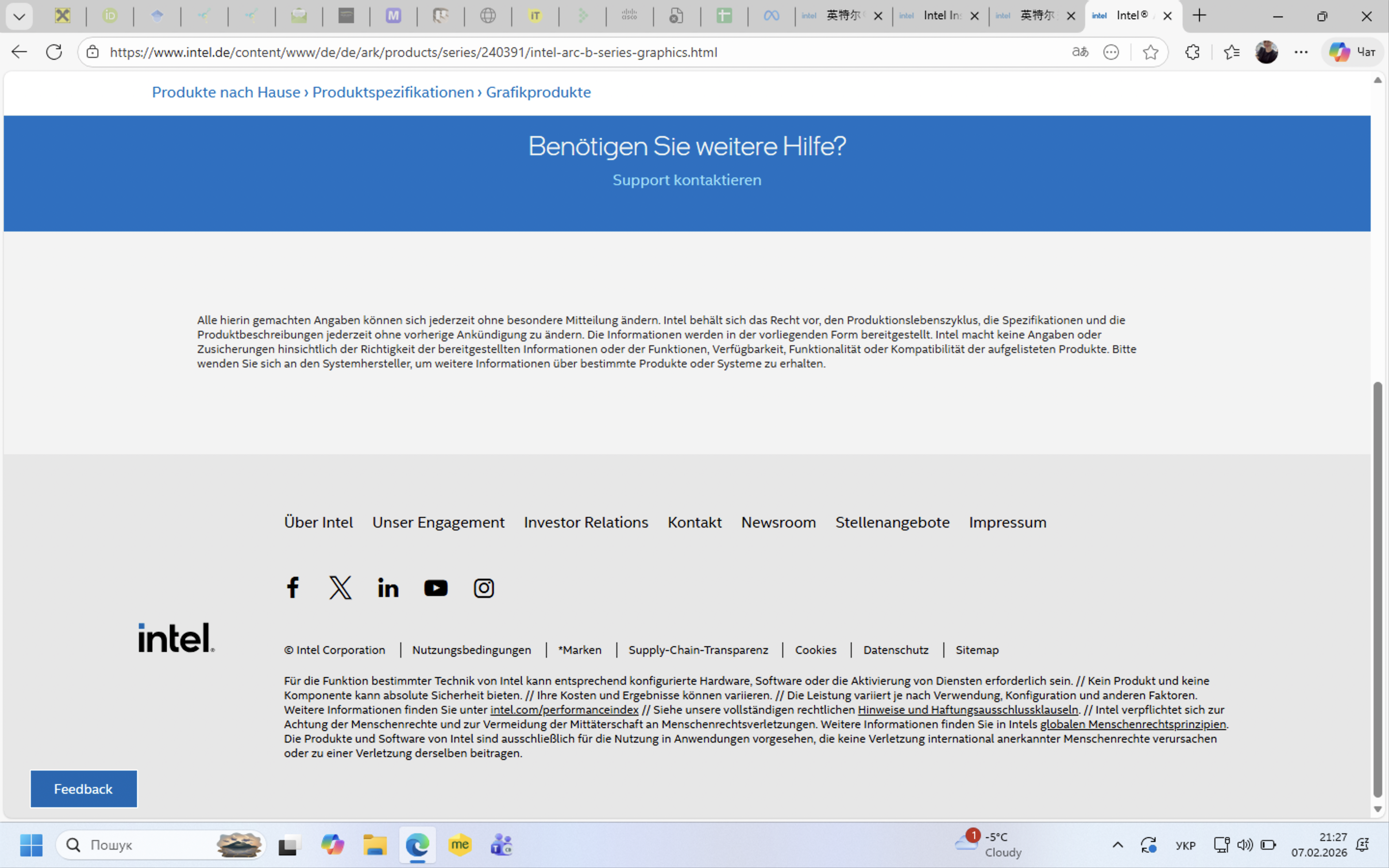Viewport: 1389px width, 868px height.
Task: Click the translate page icon in address bar
Action: click(1080, 52)
